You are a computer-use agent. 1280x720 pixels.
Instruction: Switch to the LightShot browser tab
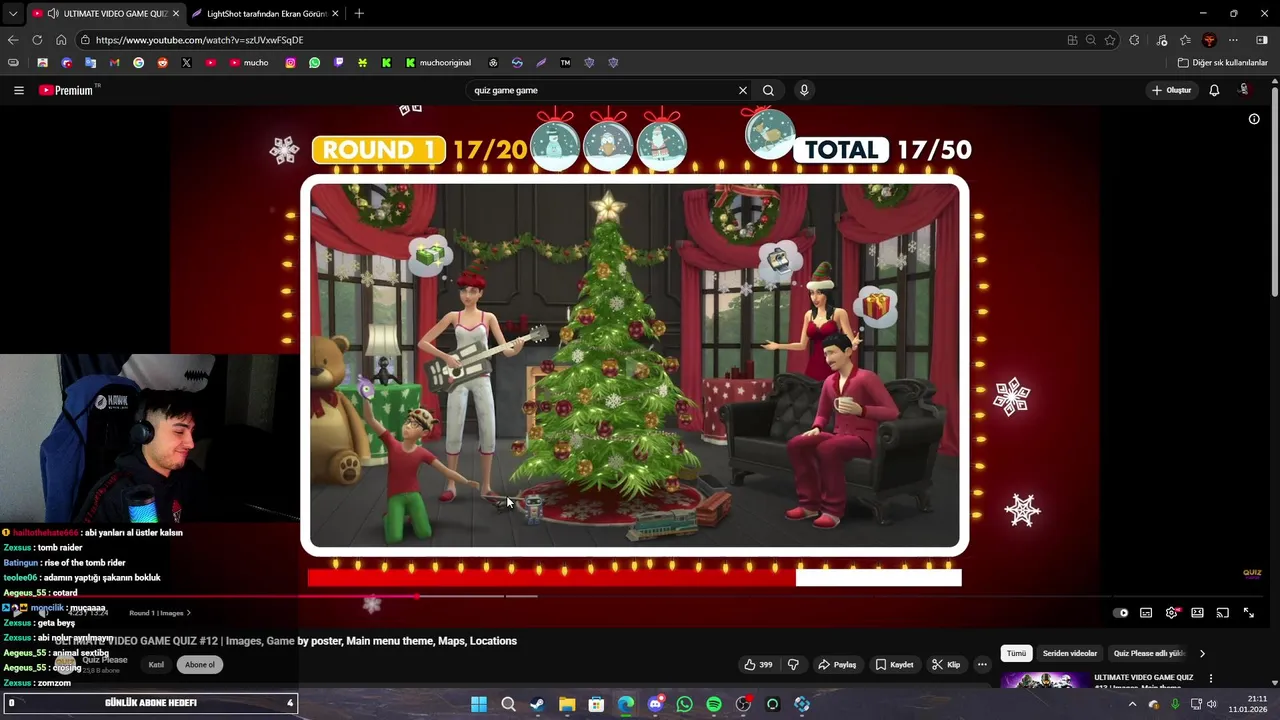click(265, 13)
